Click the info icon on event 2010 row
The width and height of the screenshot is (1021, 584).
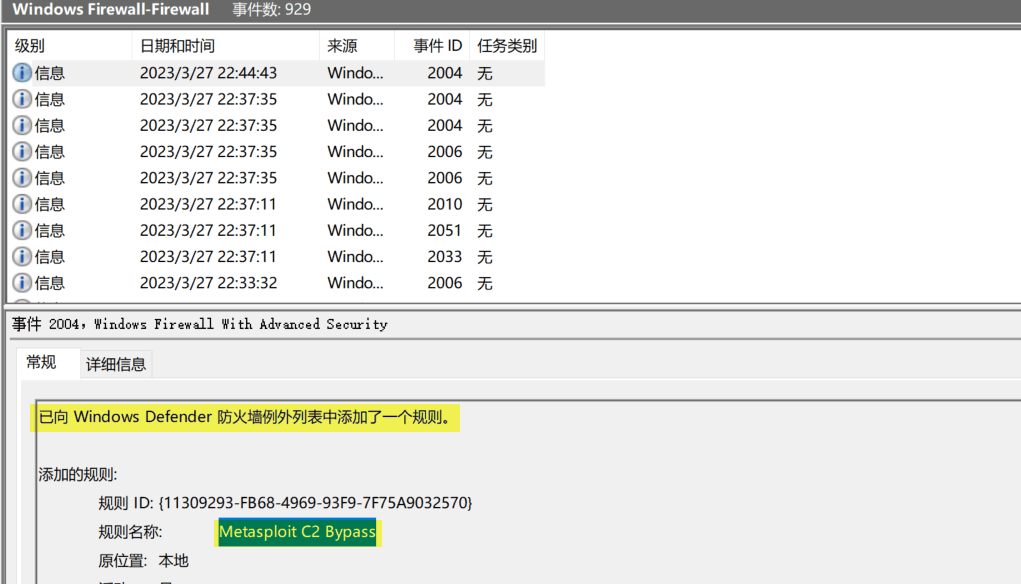point(22,204)
